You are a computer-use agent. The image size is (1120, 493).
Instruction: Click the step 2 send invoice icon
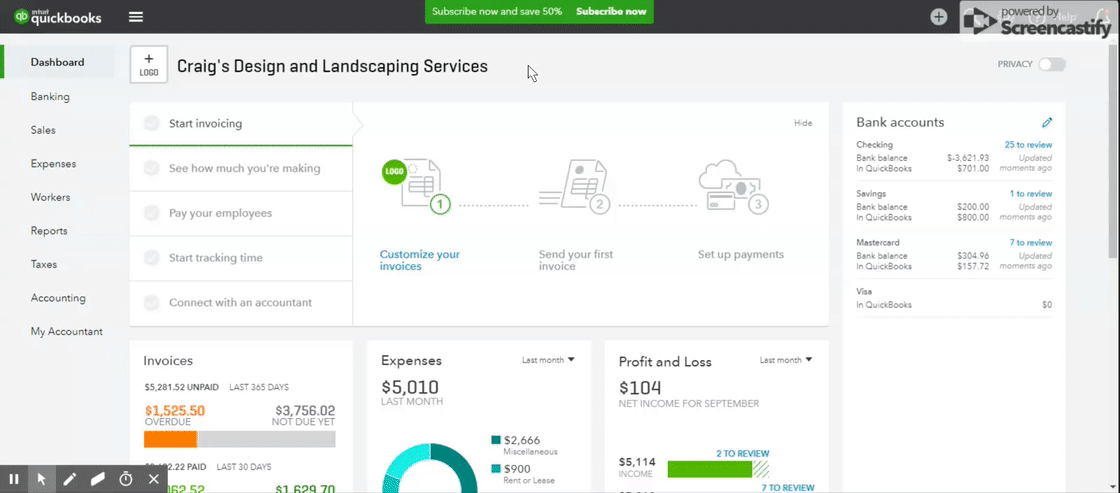point(577,187)
